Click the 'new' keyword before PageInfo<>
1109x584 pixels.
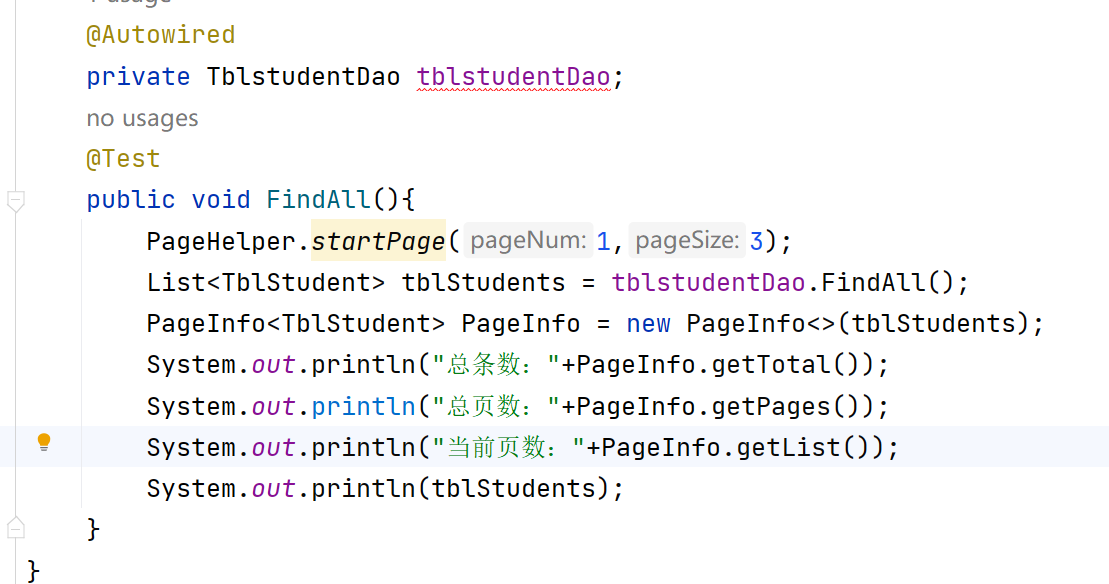point(649,324)
